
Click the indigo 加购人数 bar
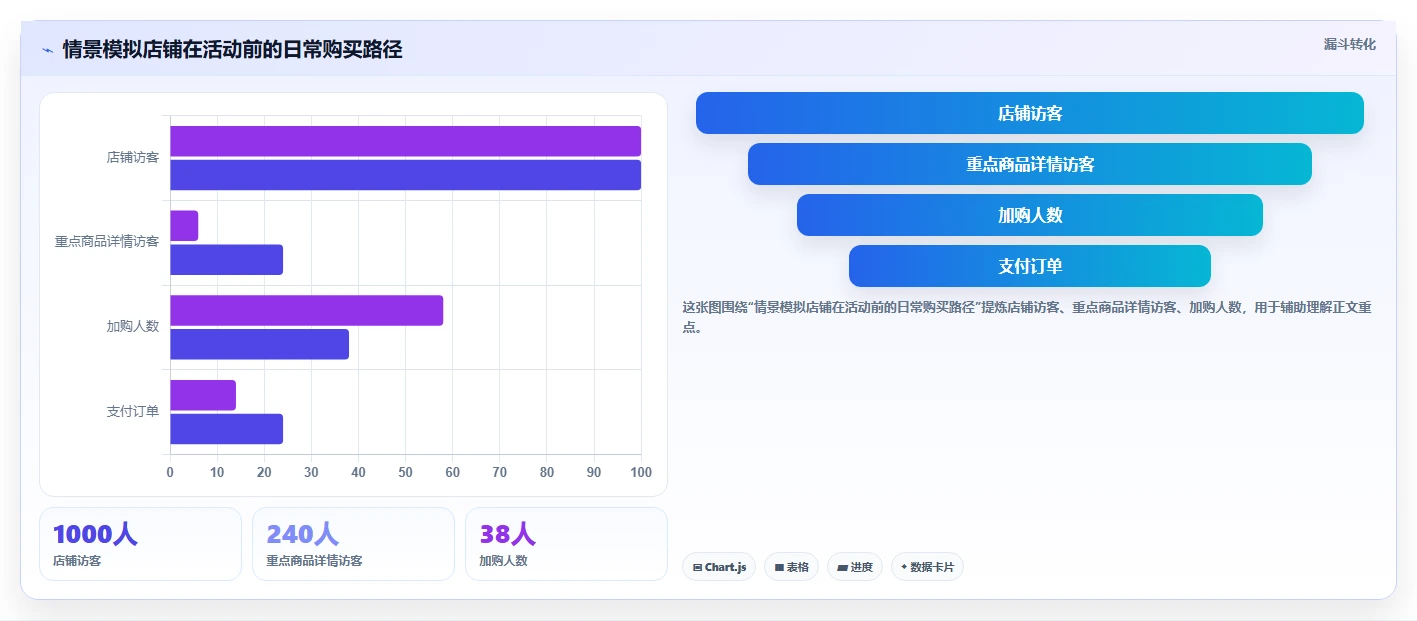click(259, 344)
